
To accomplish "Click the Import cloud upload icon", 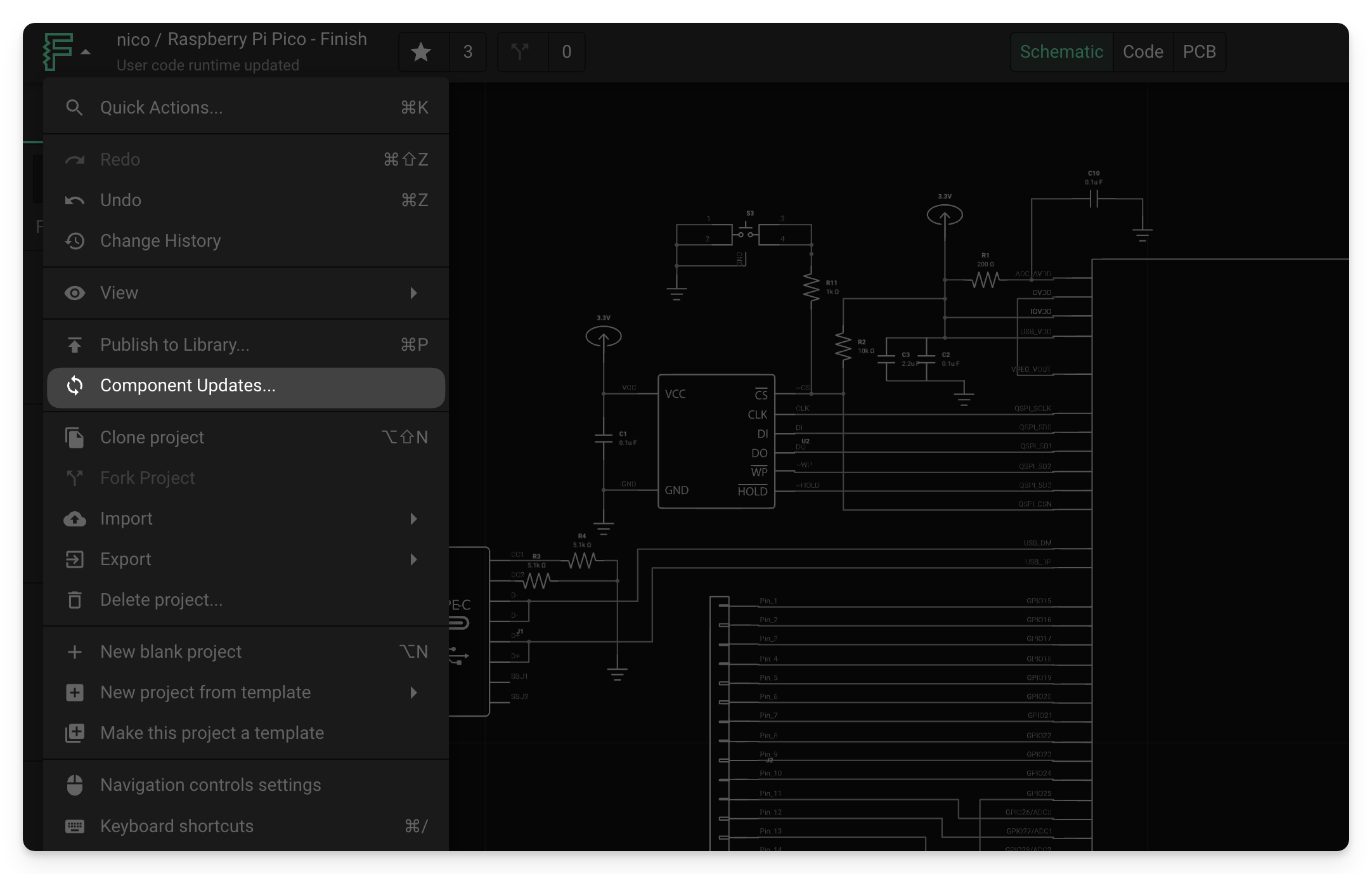I will pyautogui.click(x=75, y=519).
